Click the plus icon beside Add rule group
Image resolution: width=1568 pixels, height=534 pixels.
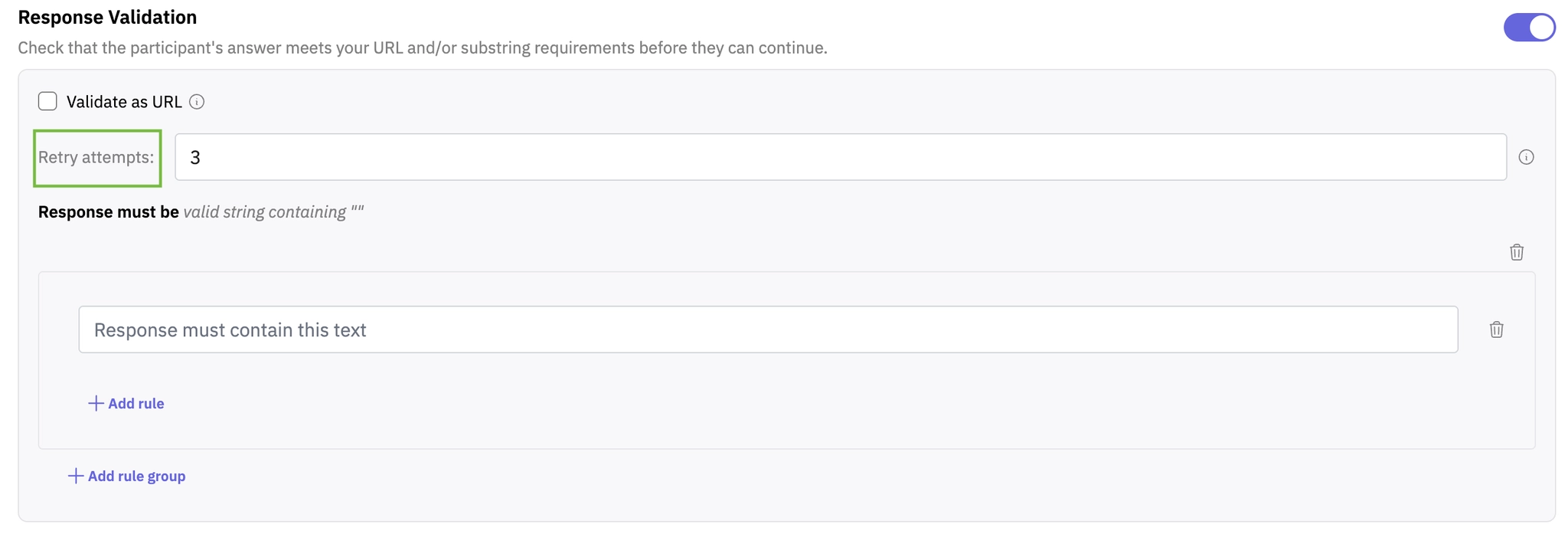[75, 477]
